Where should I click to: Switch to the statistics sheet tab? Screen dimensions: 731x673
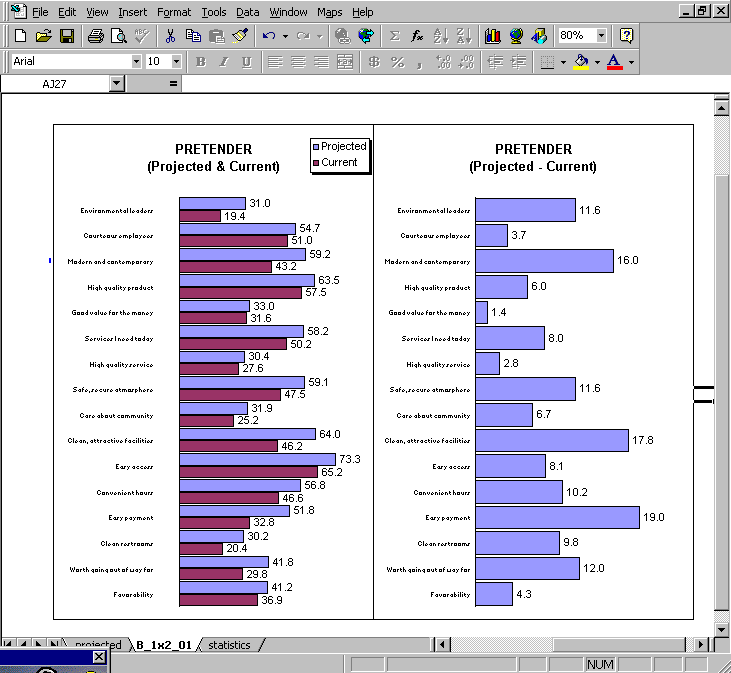229,645
